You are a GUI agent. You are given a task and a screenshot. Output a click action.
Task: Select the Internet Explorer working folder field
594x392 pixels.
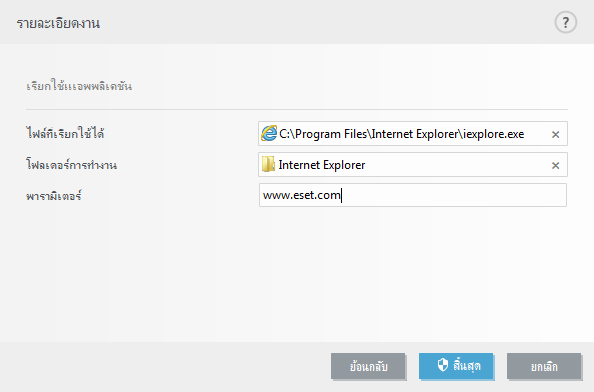[413, 165]
